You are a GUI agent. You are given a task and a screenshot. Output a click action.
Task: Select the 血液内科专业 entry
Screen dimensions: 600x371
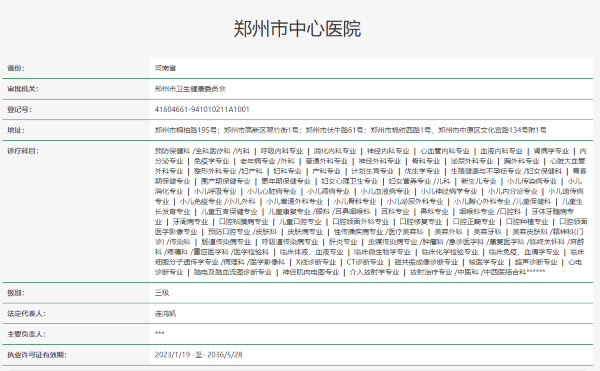tap(502, 151)
